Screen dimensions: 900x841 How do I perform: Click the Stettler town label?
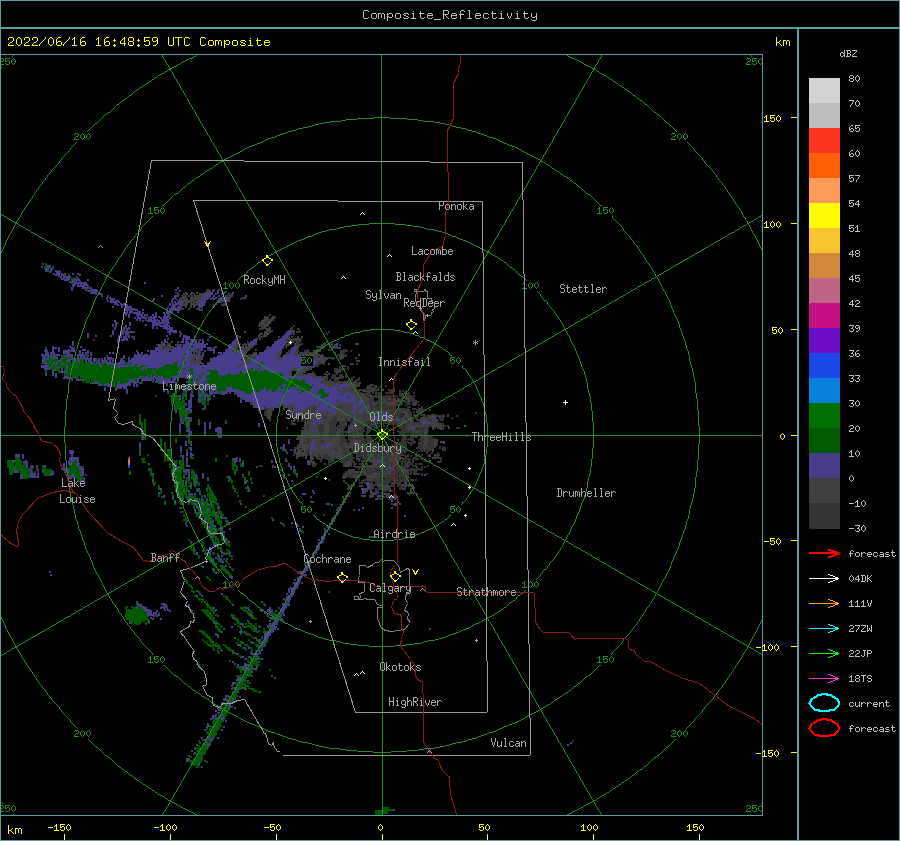point(583,289)
